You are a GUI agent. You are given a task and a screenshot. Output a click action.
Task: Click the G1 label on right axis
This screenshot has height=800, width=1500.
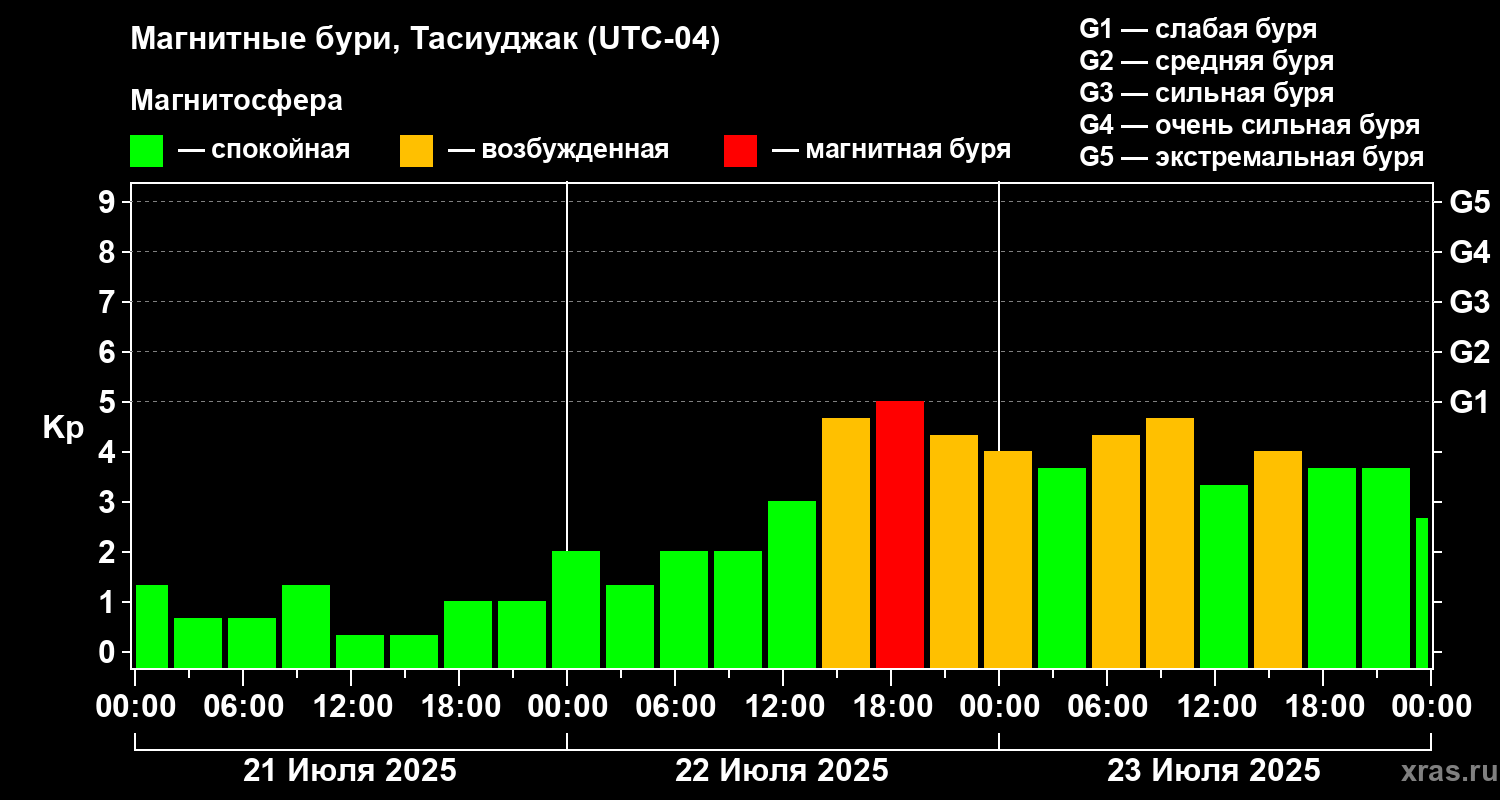(x=1469, y=402)
